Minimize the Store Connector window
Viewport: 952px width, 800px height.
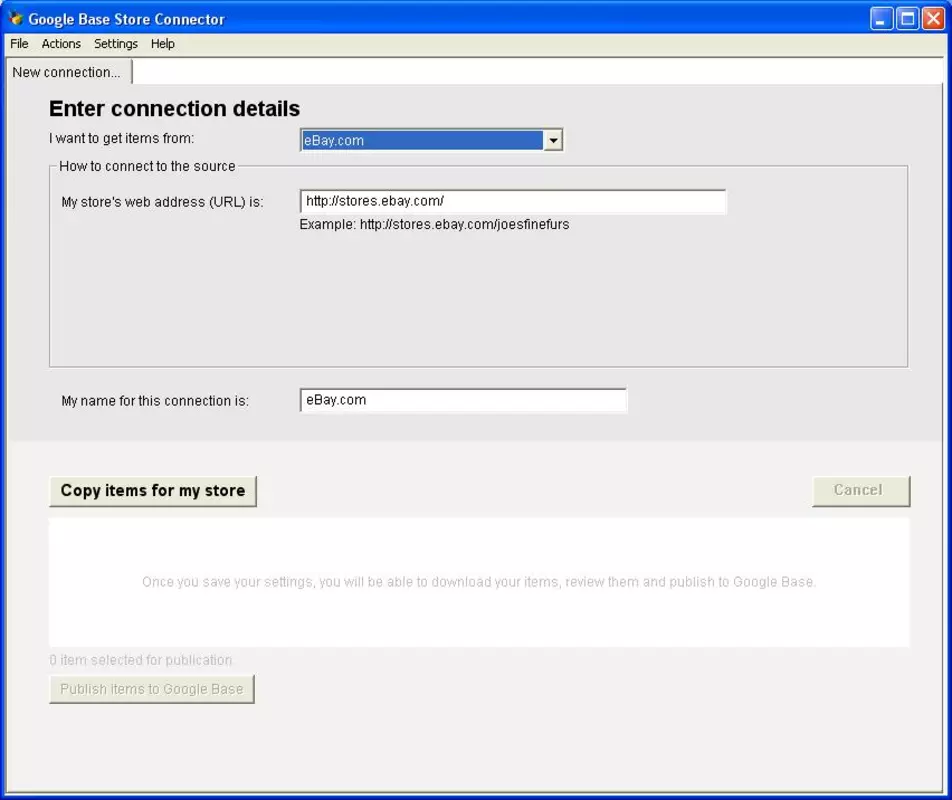pos(881,19)
